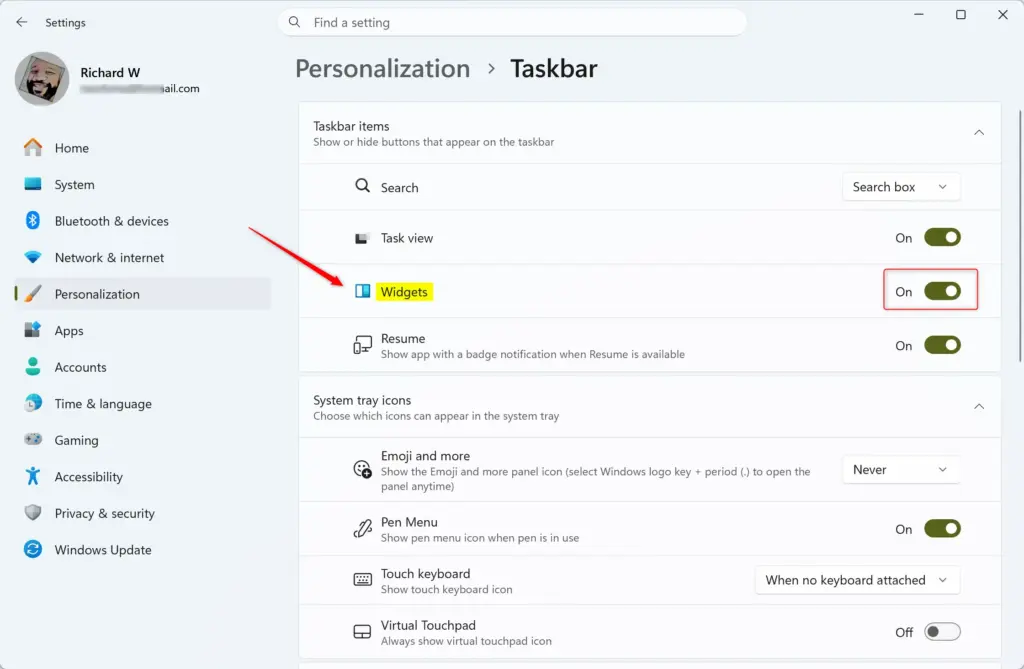Go to Bluetooth & devices
The height and width of the screenshot is (669, 1024).
(142, 221)
